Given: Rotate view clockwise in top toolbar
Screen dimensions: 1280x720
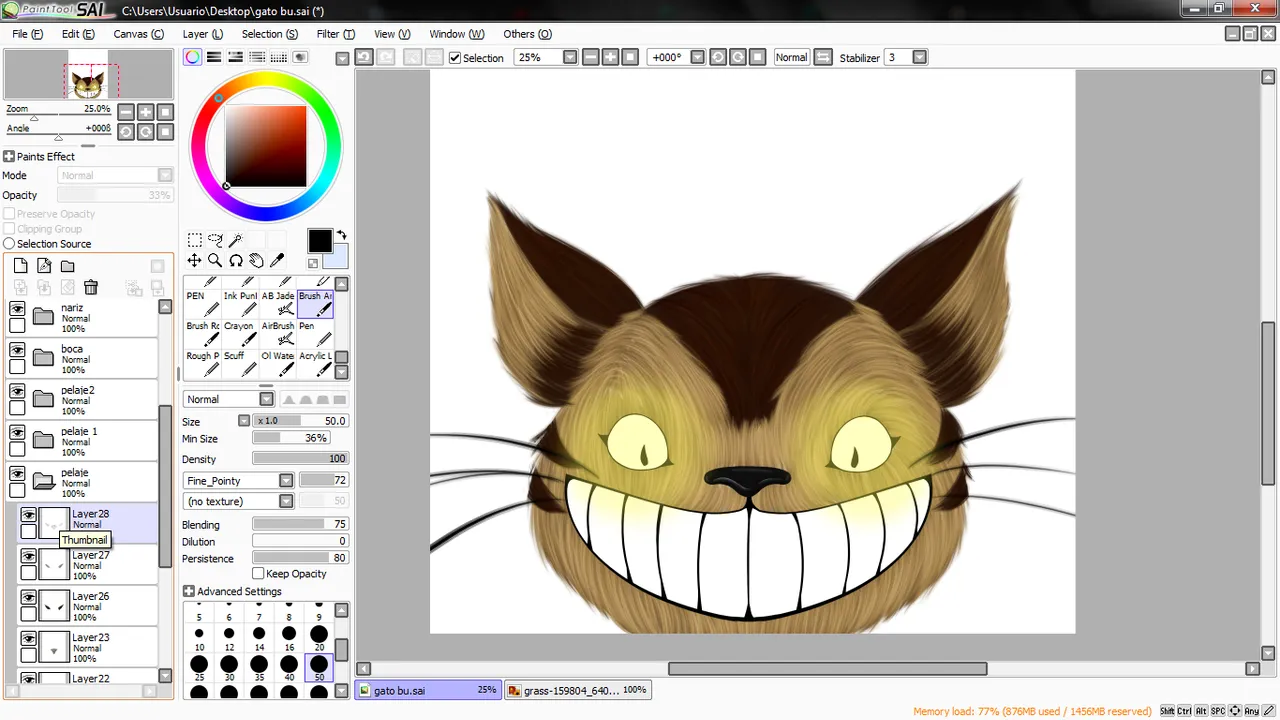Looking at the screenshot, I should [x=738, y=57].
